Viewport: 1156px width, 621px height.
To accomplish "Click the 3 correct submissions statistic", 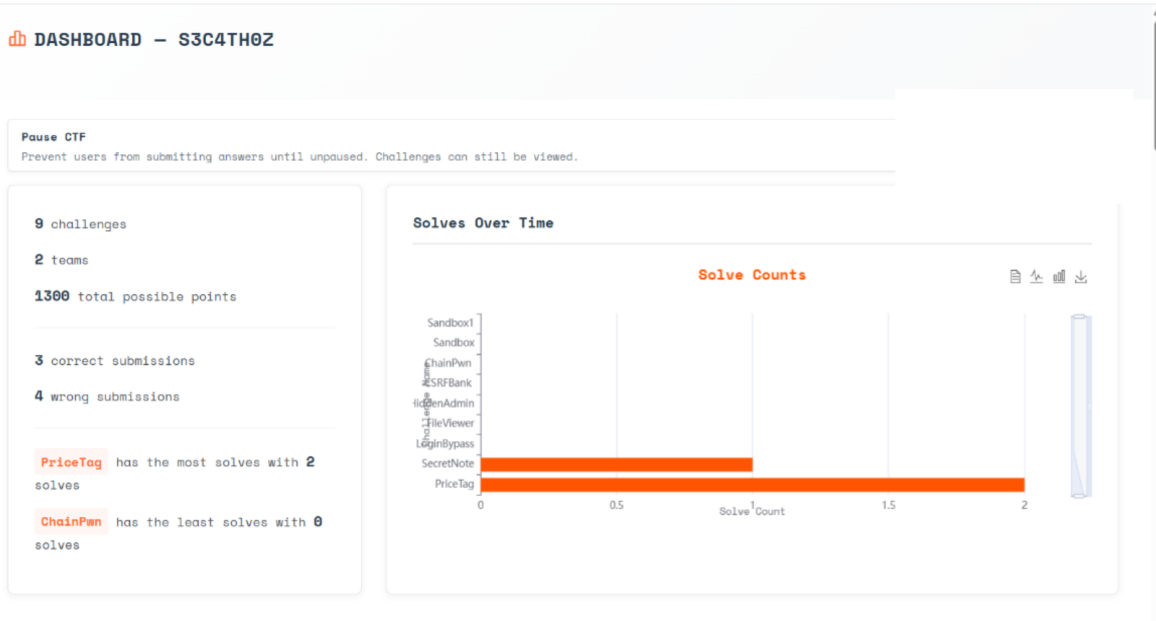I will (x=115, y=361).
